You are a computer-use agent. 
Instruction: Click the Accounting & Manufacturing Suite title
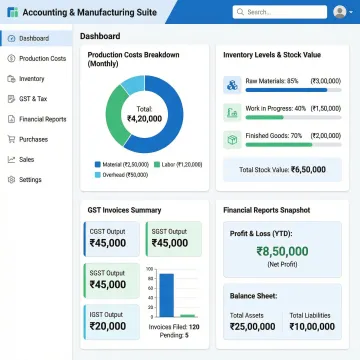point(89,13)
